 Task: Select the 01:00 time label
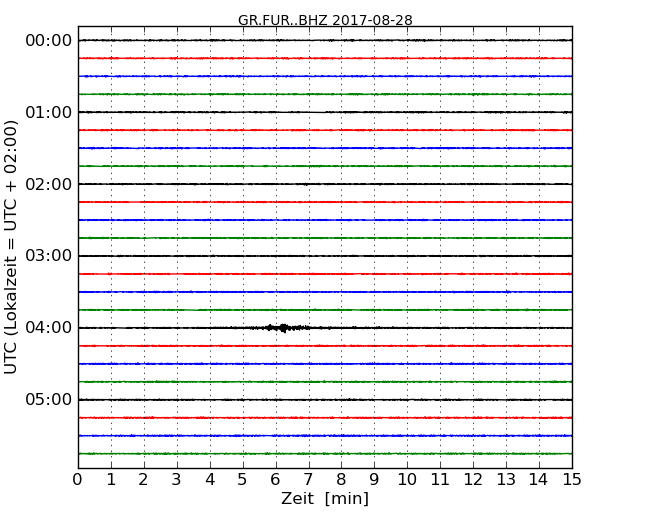coord(49,112)
